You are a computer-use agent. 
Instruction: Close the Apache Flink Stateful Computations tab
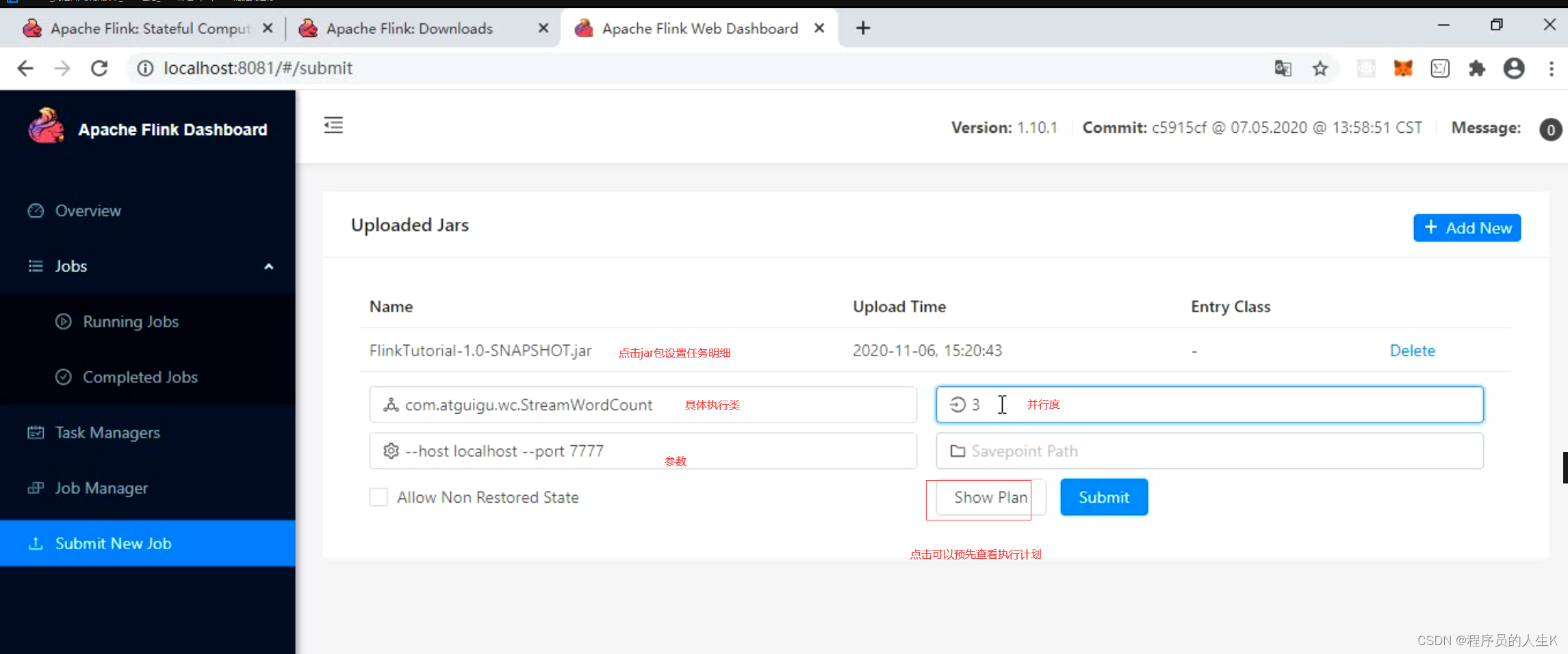(268, 28)
